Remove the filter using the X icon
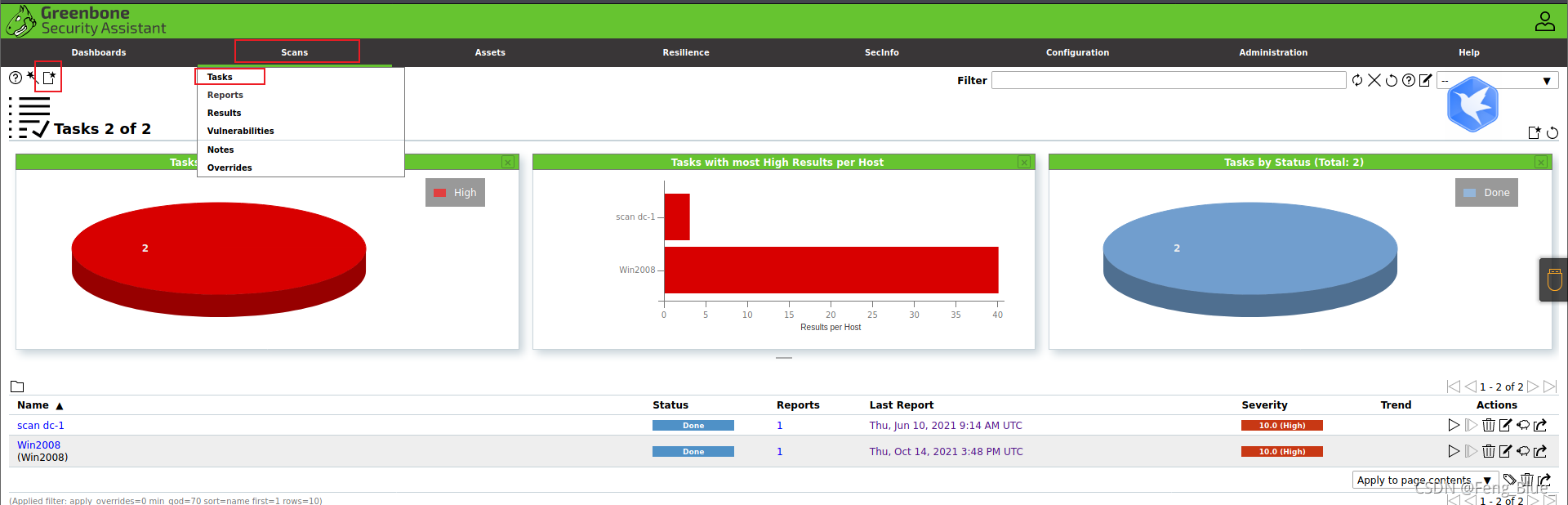The width and height of the screenshot is (1568, 505). point(1374,80)
